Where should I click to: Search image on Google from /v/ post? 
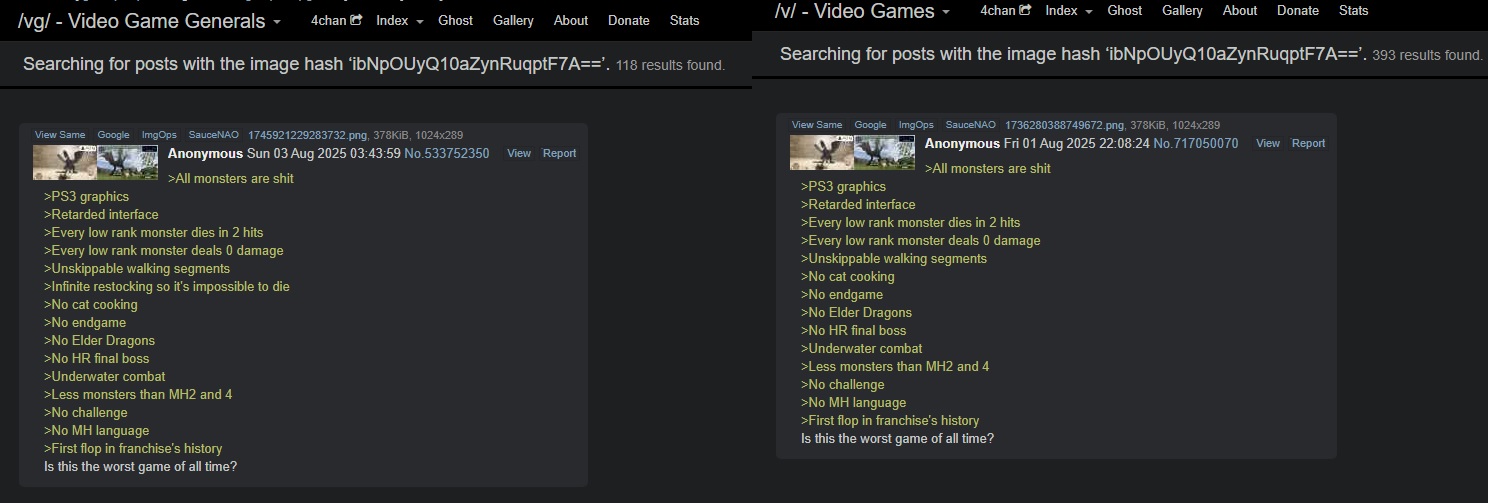(x=870, y=125)
